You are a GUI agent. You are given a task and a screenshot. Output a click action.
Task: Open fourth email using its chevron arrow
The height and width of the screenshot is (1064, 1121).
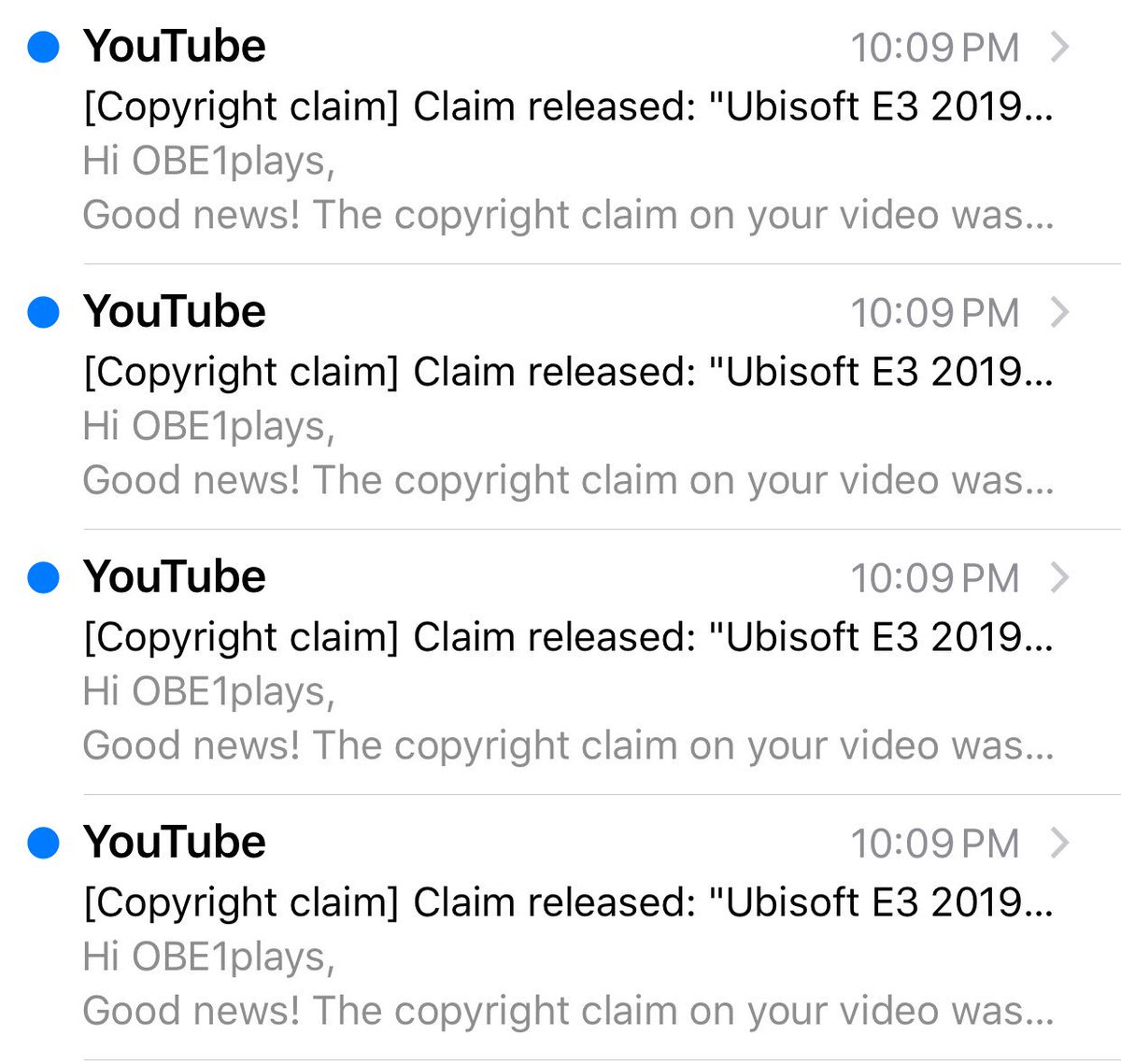tap(1059, 843)
